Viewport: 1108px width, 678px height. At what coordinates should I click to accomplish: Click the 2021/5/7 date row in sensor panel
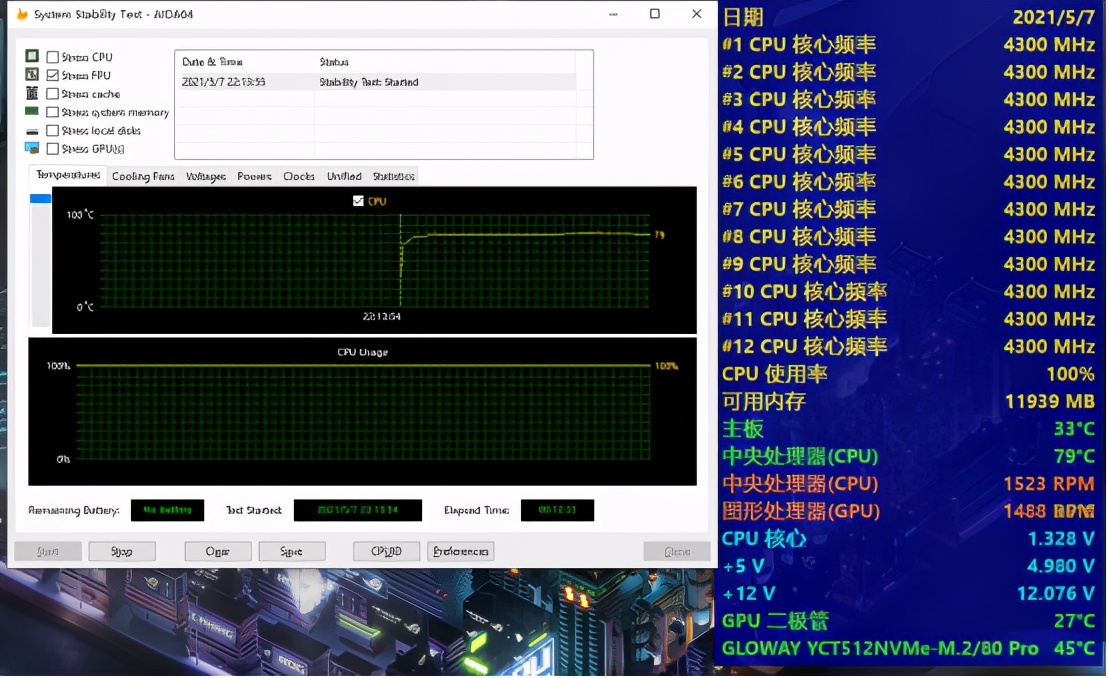(x=909, y=16)
